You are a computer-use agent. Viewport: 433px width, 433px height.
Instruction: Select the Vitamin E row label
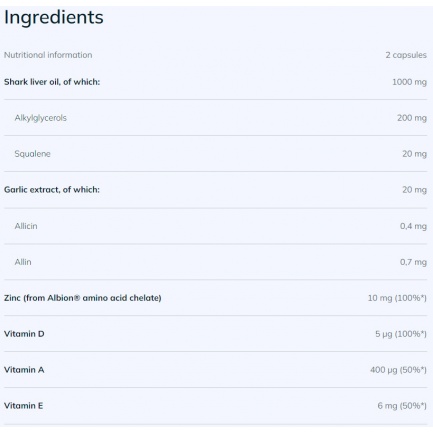click(24, 406)
